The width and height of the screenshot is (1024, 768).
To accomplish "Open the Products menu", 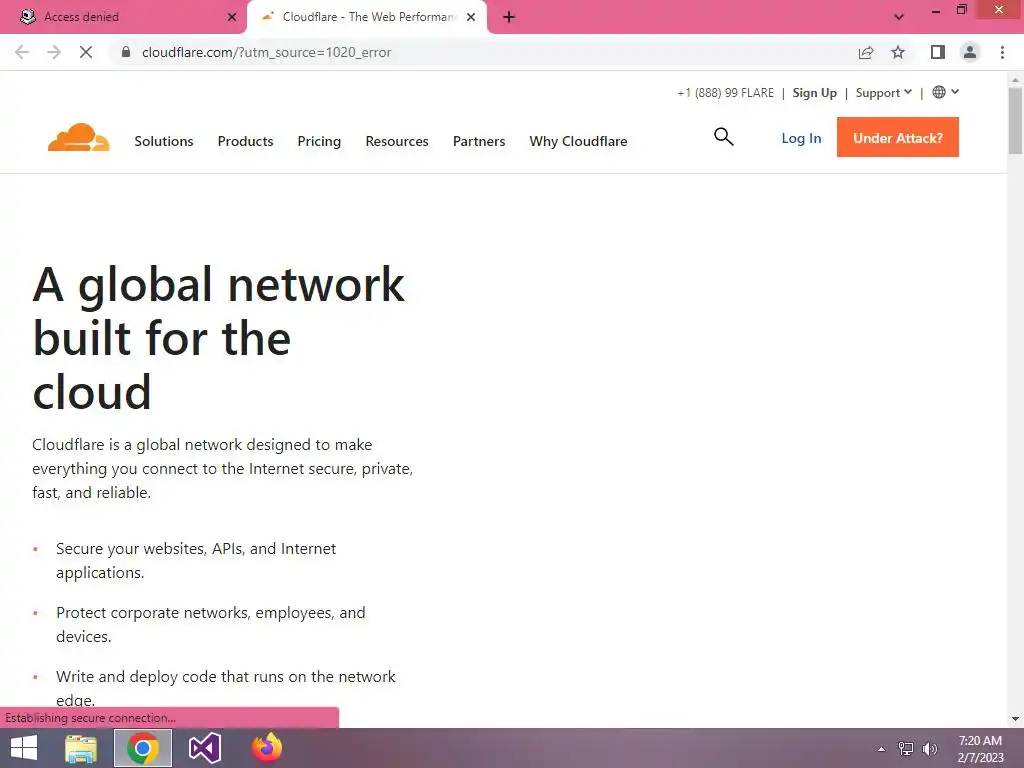I will (246, 141).
